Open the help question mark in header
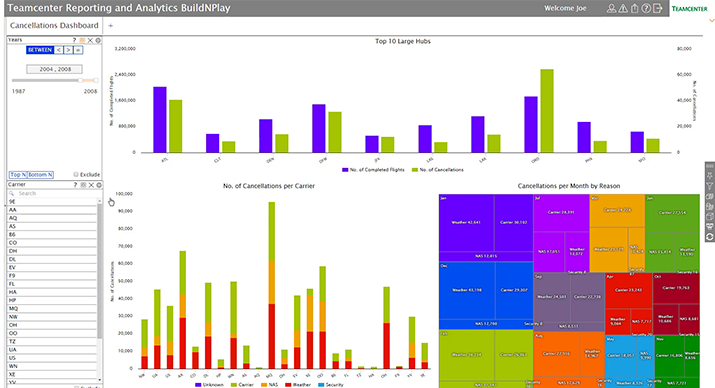The width and height of the screenshot is (715, 388). click(646, 8)
